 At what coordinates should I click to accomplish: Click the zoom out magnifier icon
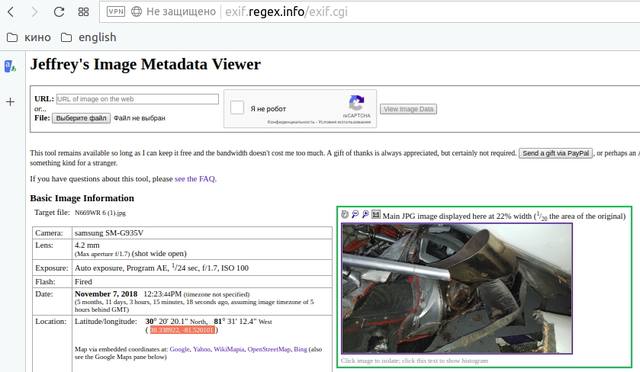(356, 214)
